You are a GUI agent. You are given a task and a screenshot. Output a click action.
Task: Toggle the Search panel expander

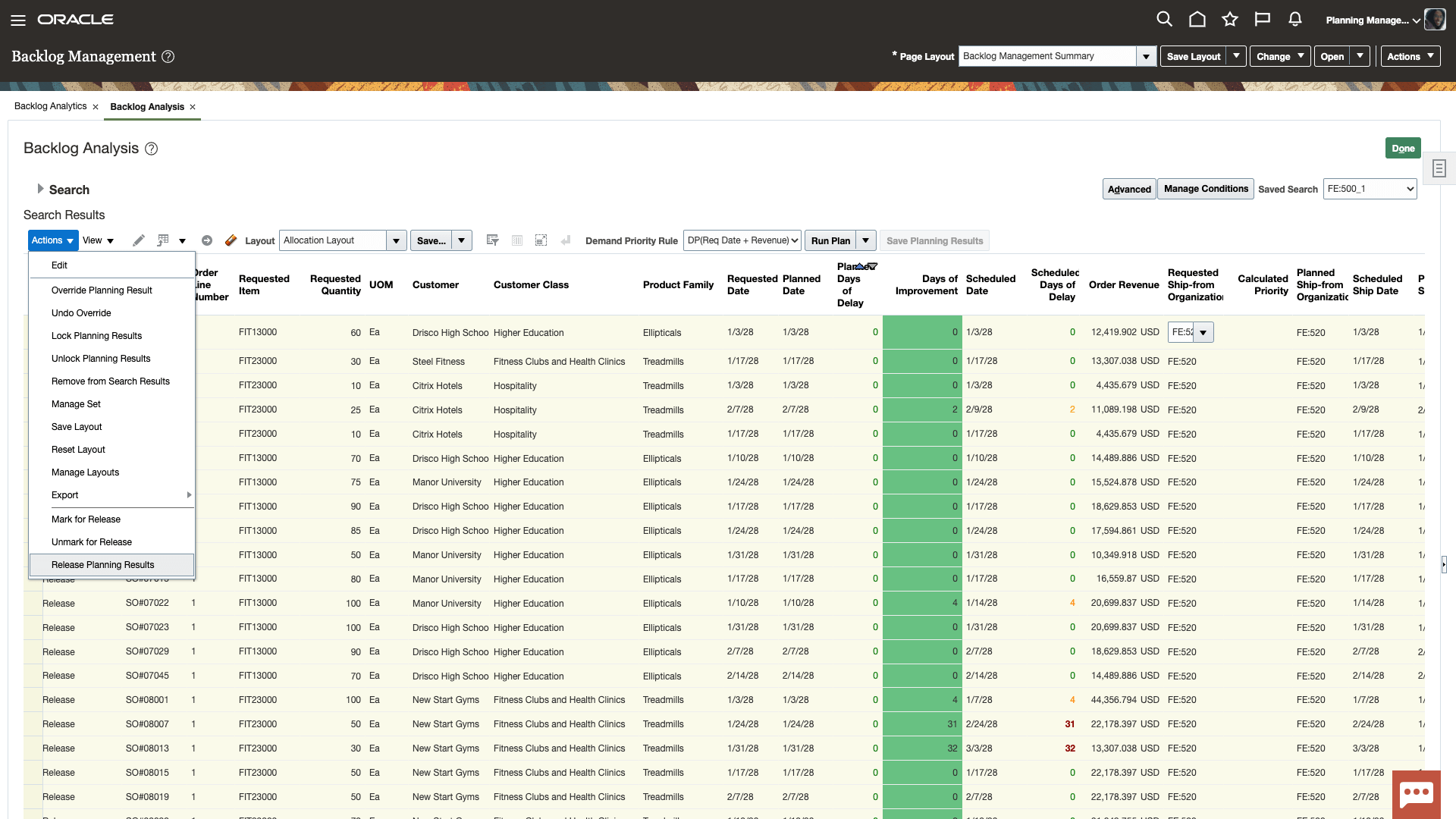[40, 189]
